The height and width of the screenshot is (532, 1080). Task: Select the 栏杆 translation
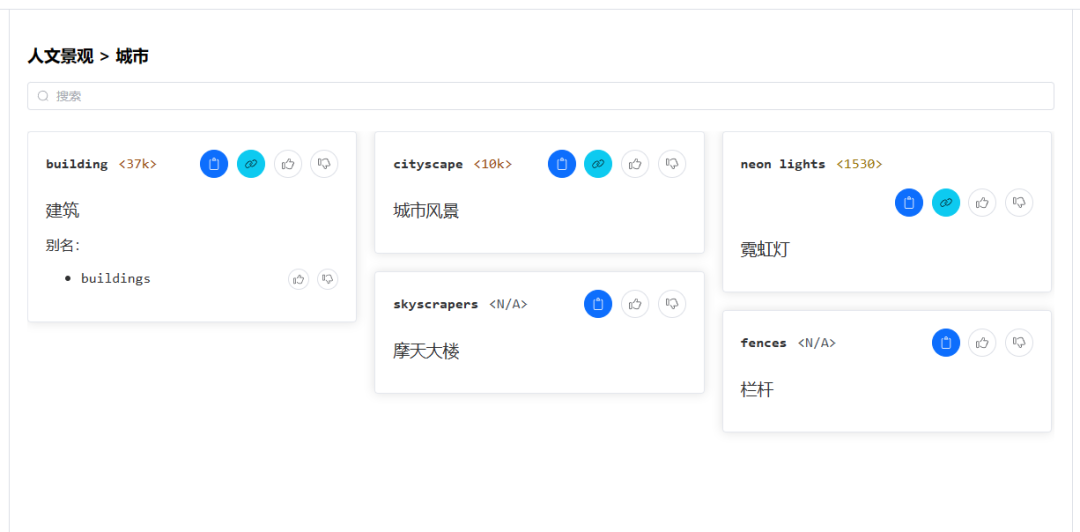coord(757,390)
